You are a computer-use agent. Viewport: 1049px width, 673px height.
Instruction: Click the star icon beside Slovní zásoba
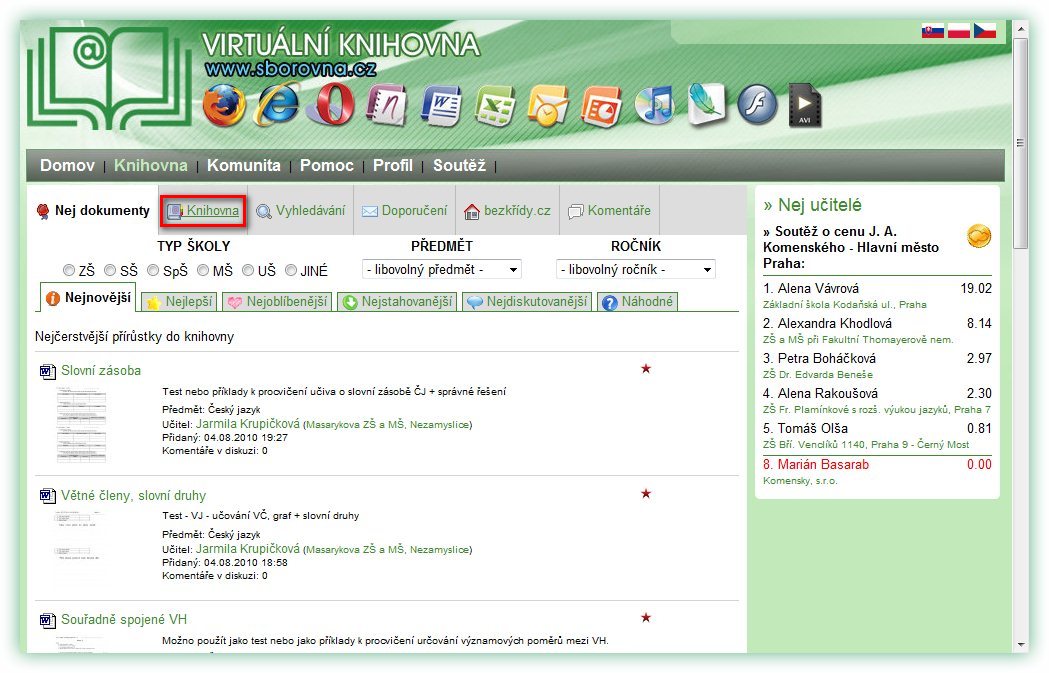pos(646,369)
